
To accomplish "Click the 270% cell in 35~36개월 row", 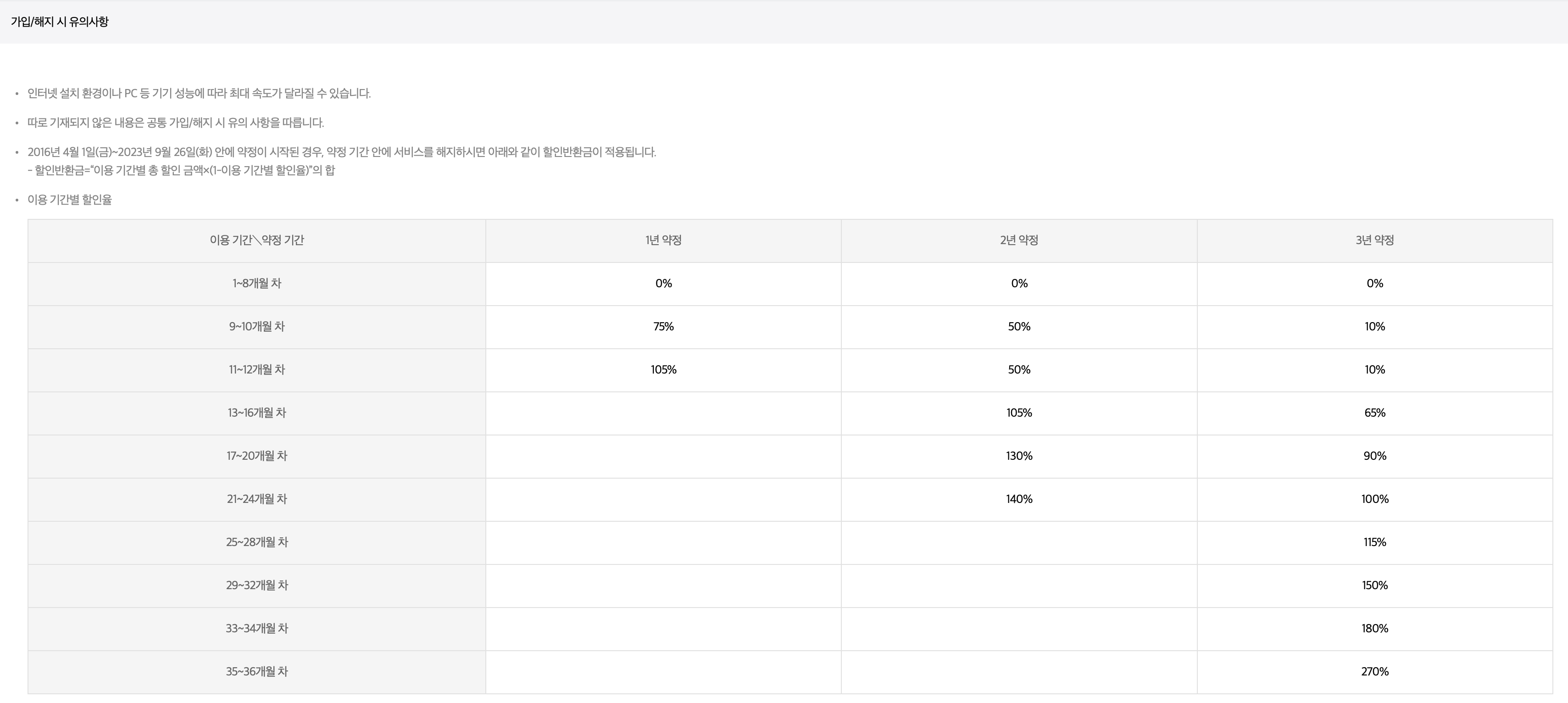I will [x=1374, y=672].
